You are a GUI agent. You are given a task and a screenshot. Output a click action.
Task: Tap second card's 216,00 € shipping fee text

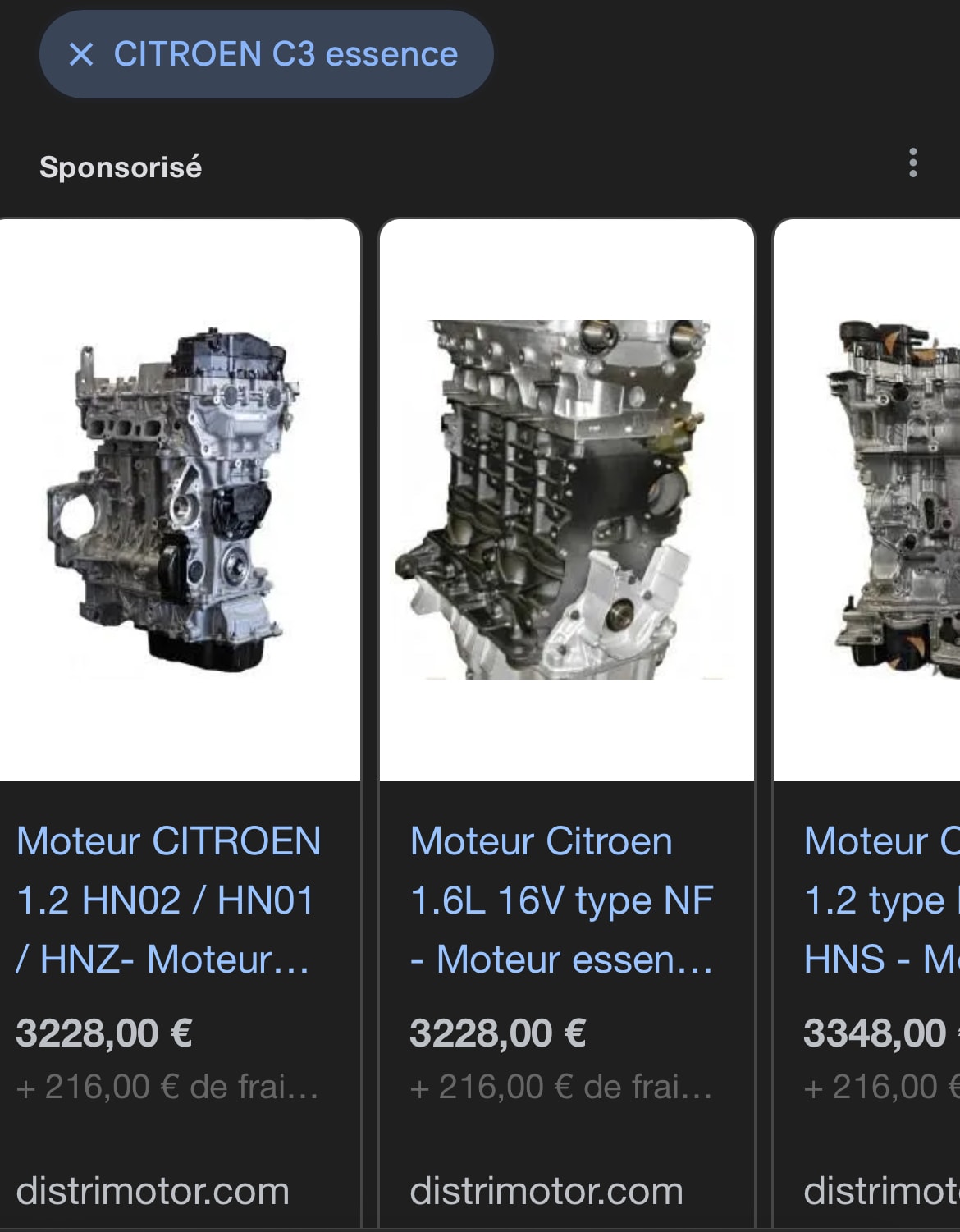pos(560,1087)
